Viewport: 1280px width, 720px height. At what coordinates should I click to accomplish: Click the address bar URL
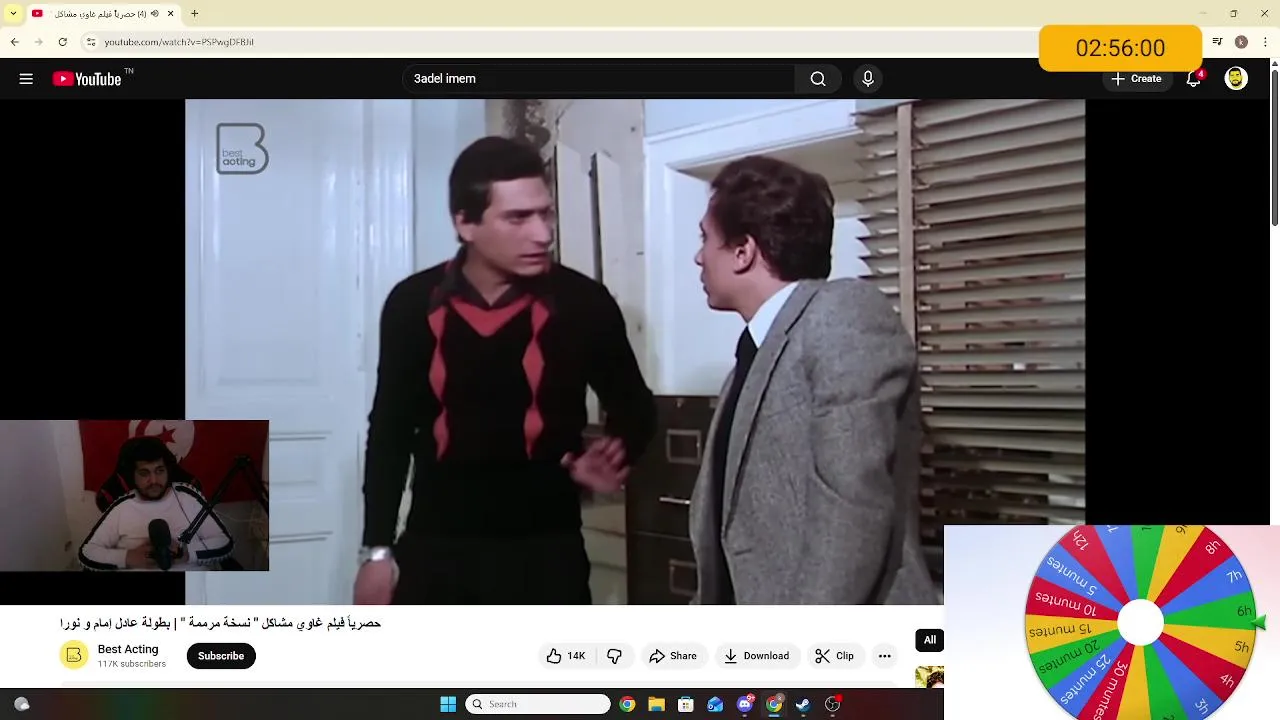pos(179,42)
